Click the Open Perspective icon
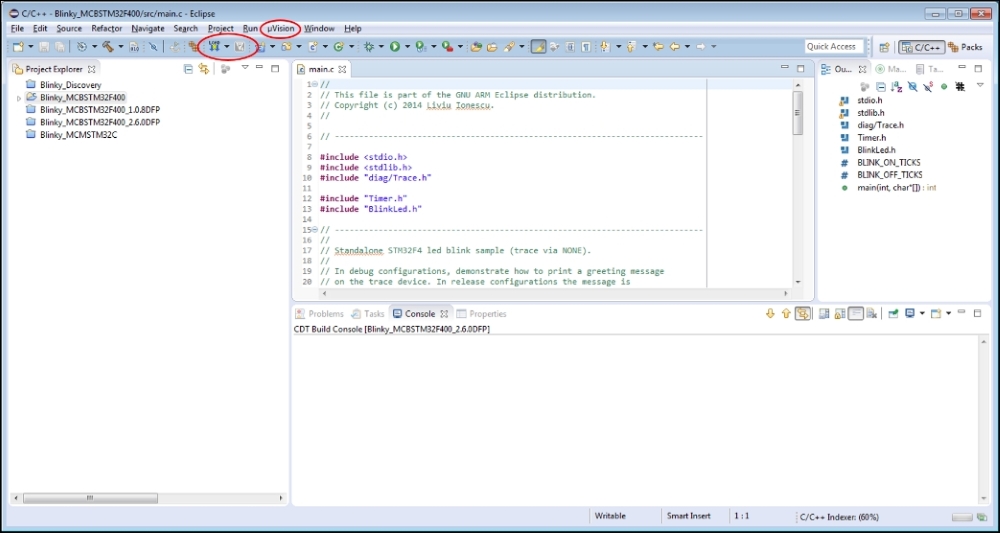Viewport: 1000px width, 533px height. point(884,47)
